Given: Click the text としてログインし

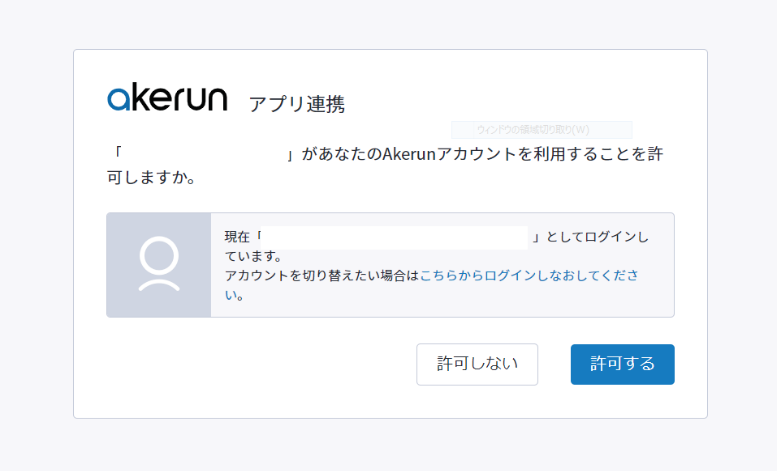Looking at the screenshot, I should 597,237.
